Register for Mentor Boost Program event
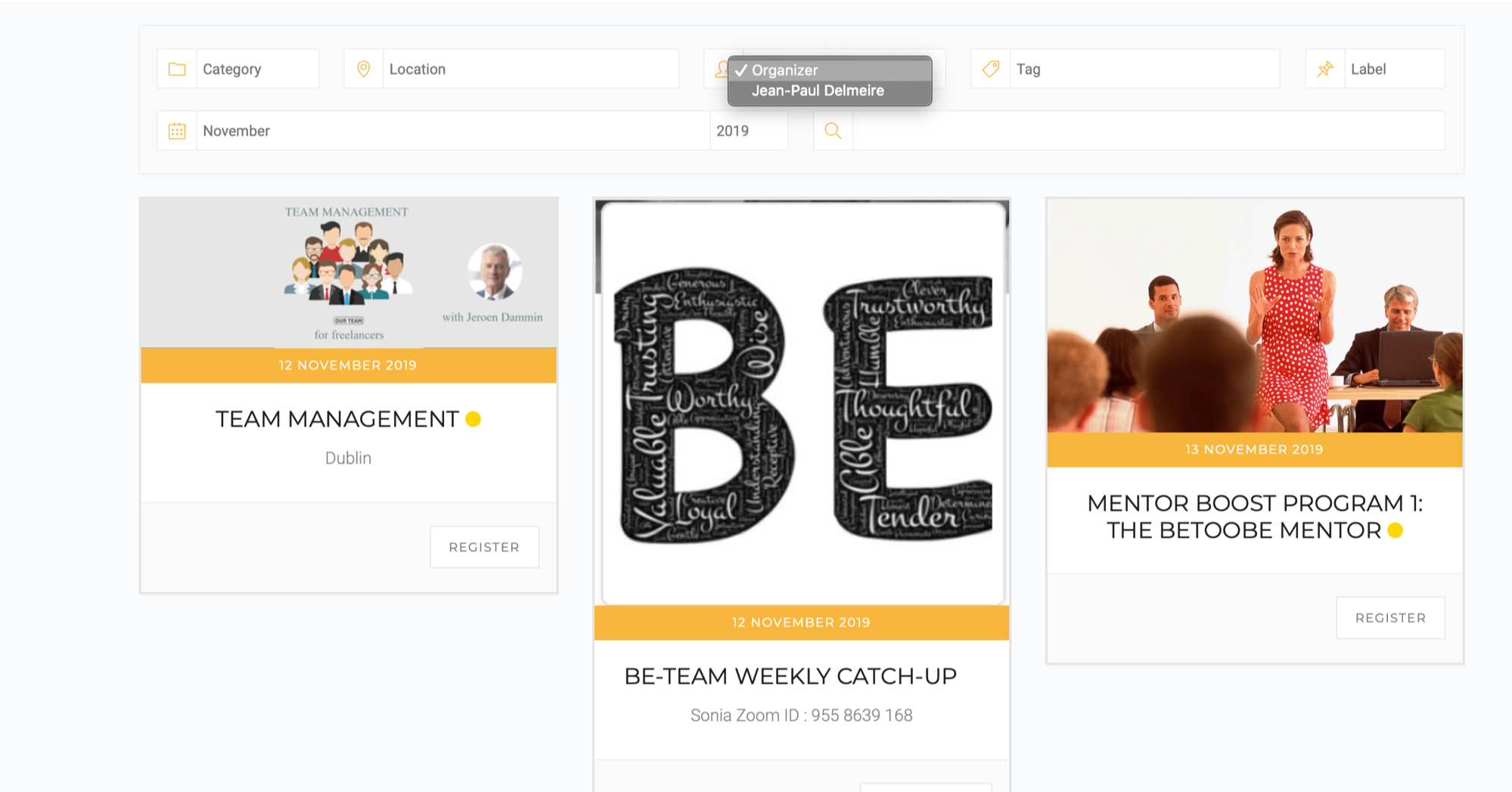1512x792 pixels. click(1390, 618)
